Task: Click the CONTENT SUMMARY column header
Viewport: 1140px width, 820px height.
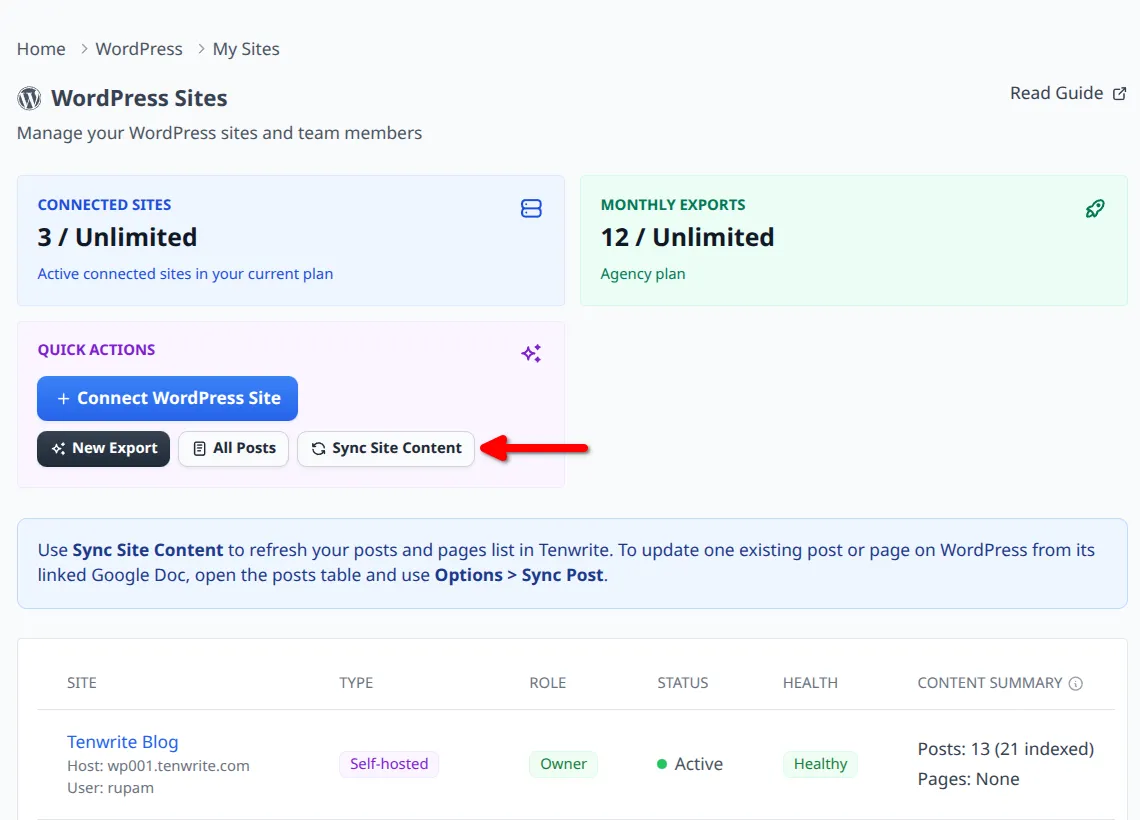Action: coord(990,683)
